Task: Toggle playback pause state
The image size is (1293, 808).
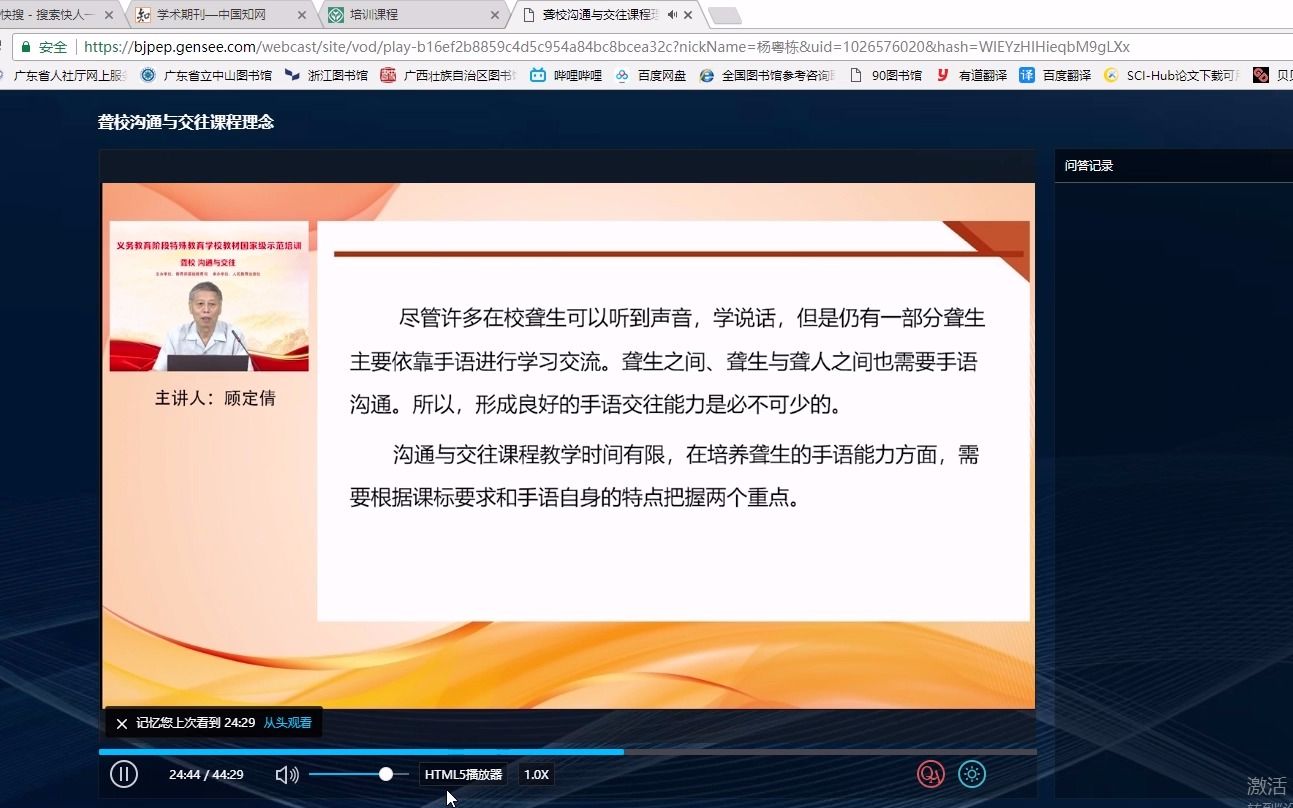Action: coord(124,773)
